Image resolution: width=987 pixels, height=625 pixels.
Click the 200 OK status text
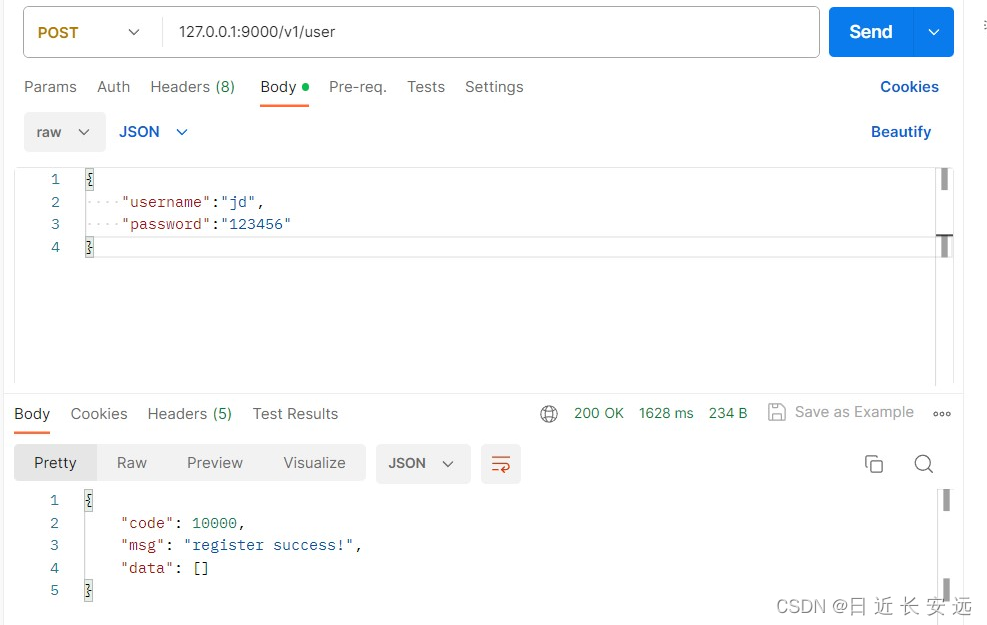click(599, 414)
